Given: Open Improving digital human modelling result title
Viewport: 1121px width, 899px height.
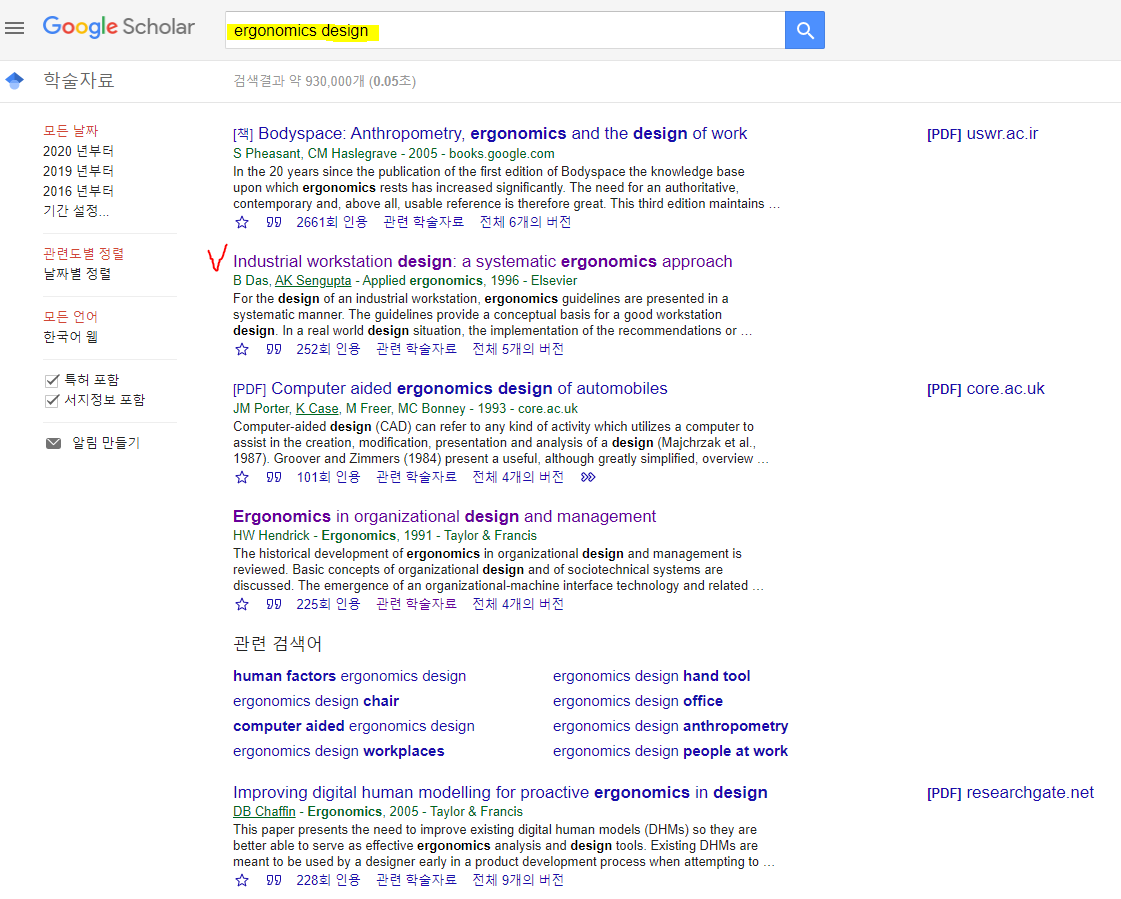Looking at the screenshot, I should click(500, 792).
